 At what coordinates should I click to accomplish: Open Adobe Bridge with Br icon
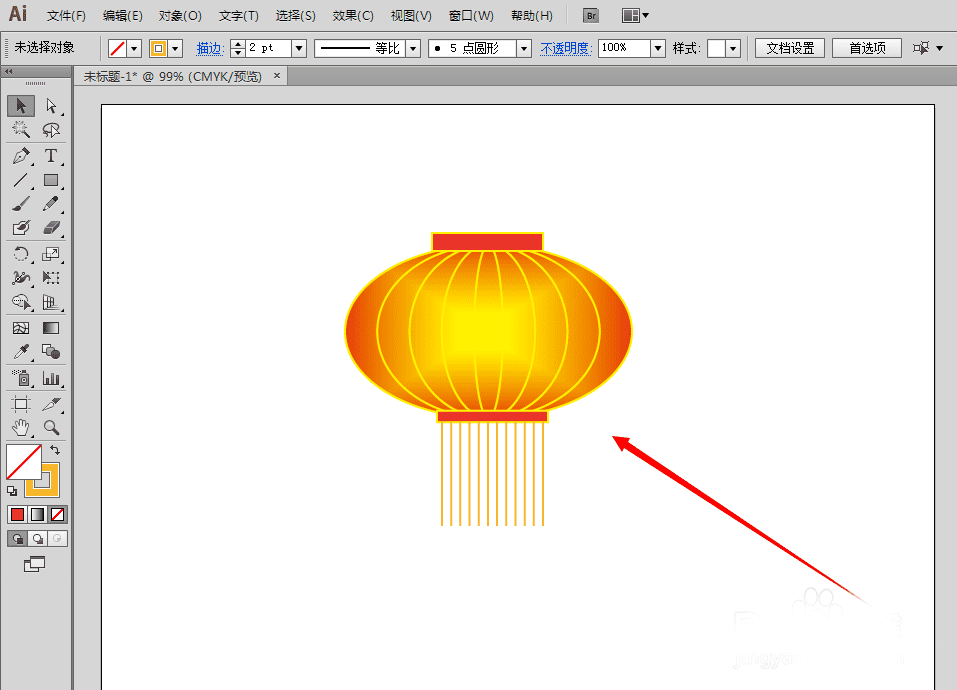591,16
